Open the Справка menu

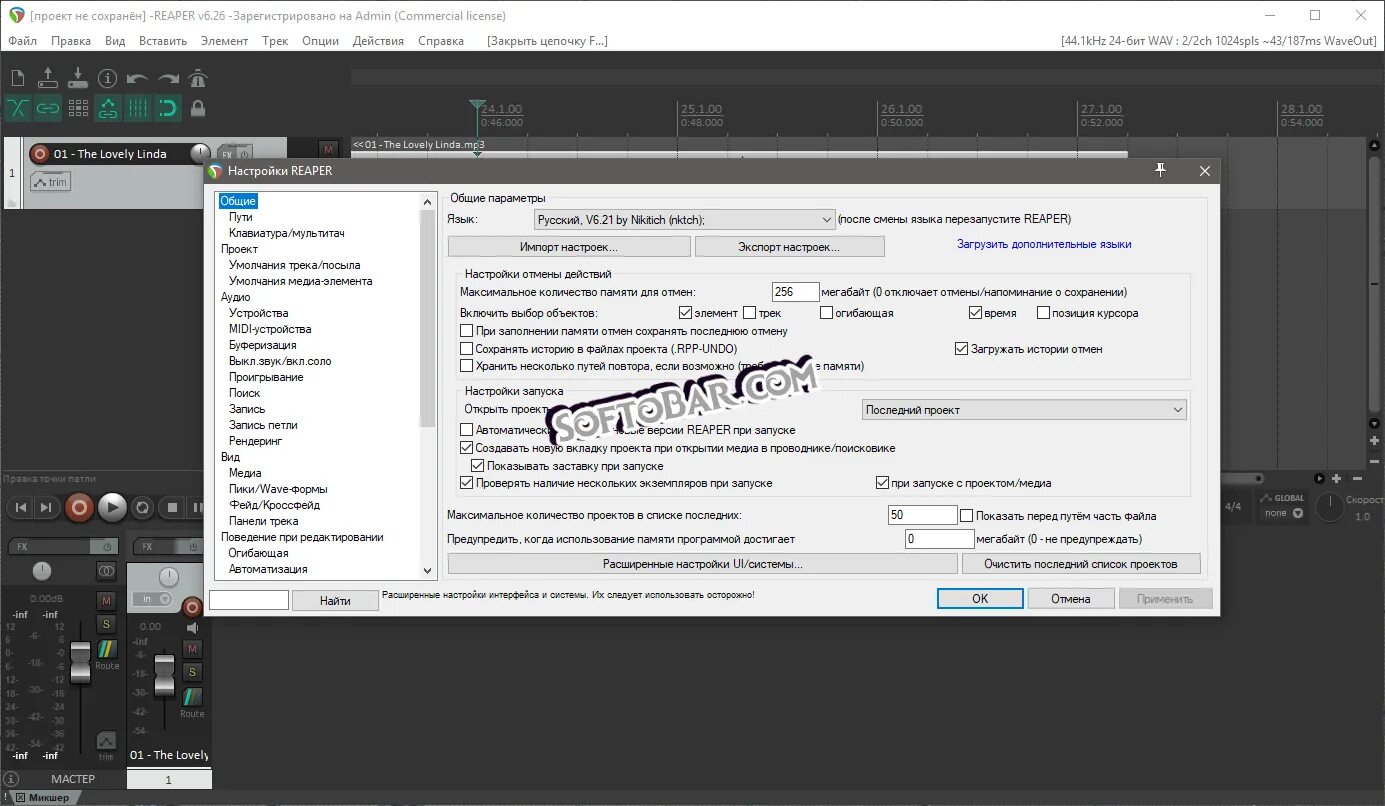point(440,41)
